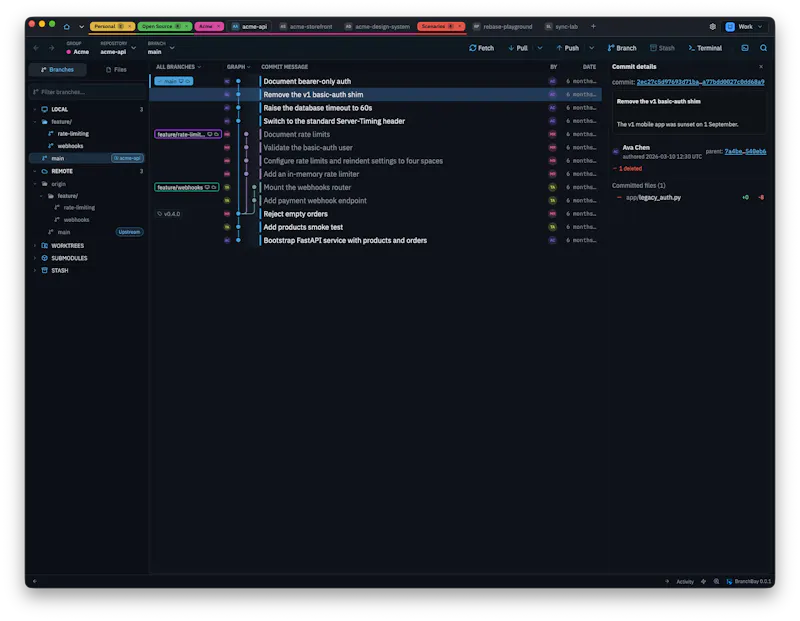Click the Upstream badge on origin main
Image resolution: width=800 pixels, height=621 pixels.
(x=129, y=232)
